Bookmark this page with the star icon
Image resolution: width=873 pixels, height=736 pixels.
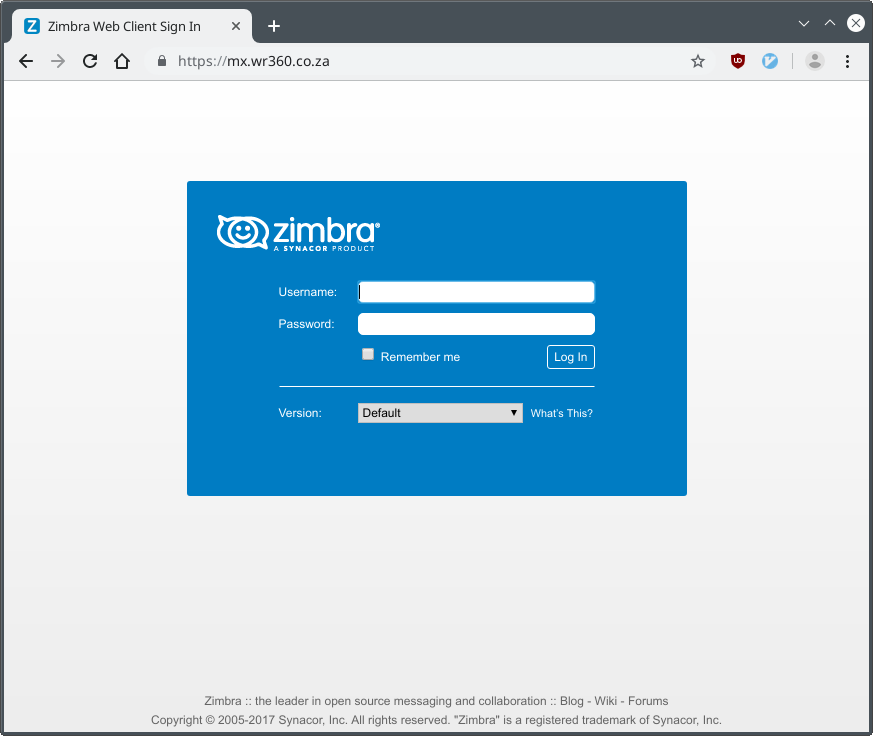698,61
